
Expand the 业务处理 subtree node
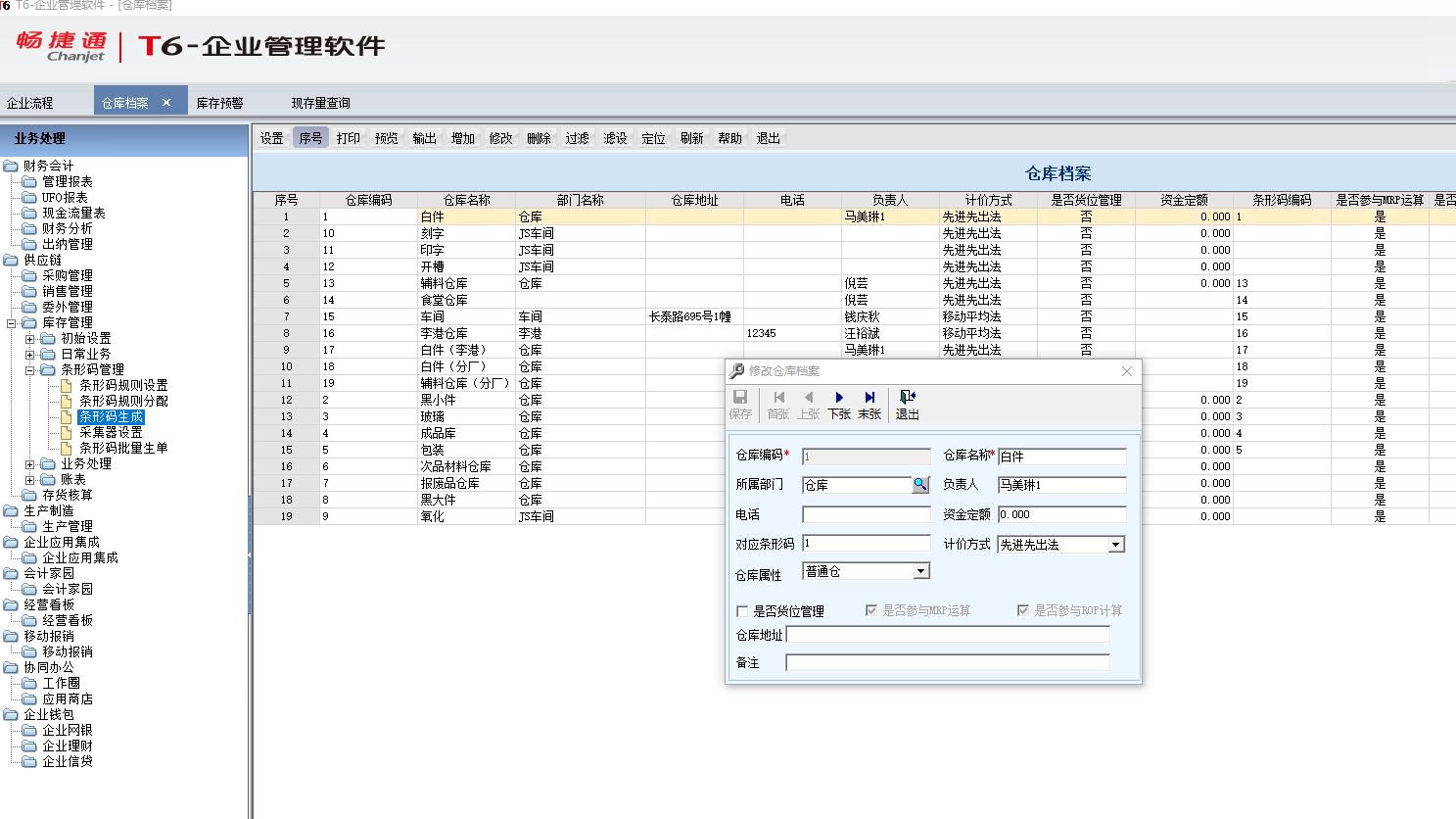(x=30, y=463)
